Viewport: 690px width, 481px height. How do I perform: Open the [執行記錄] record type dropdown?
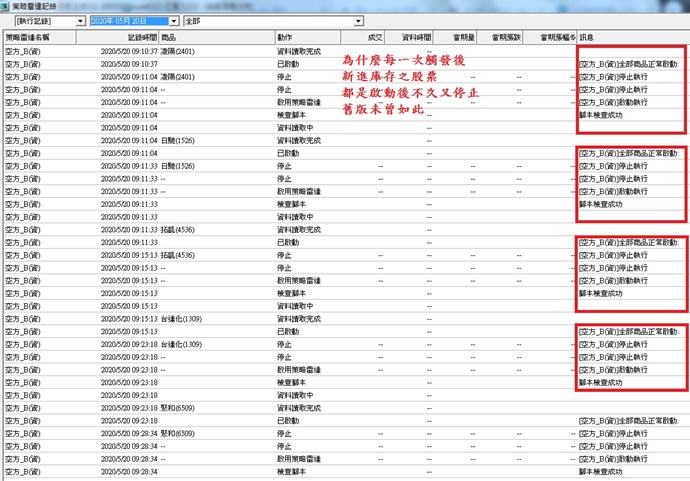pyautogui.click(x=79, y=20)
